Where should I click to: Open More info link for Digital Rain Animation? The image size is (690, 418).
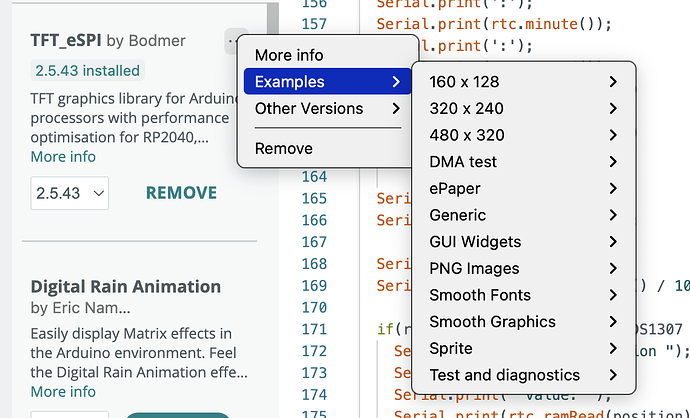pos(63,391)
